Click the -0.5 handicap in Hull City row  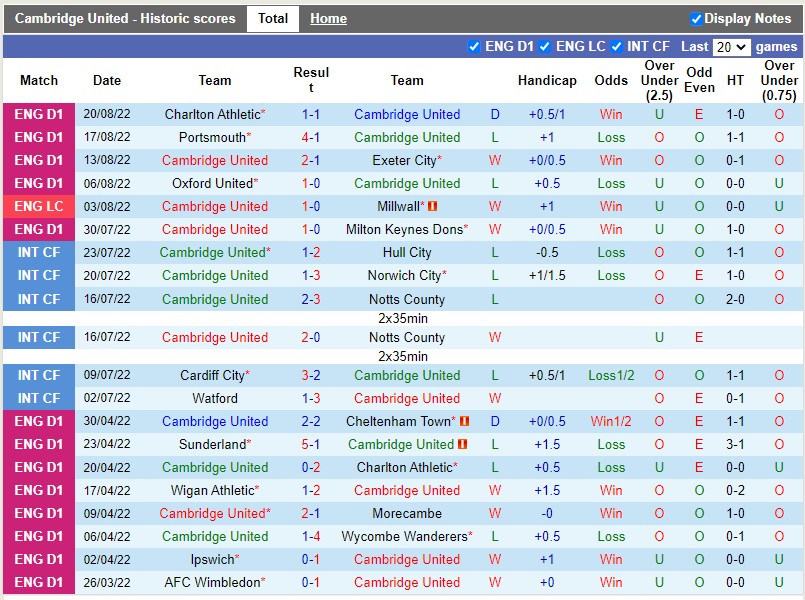pyautogui.click(x=547, y=253)
